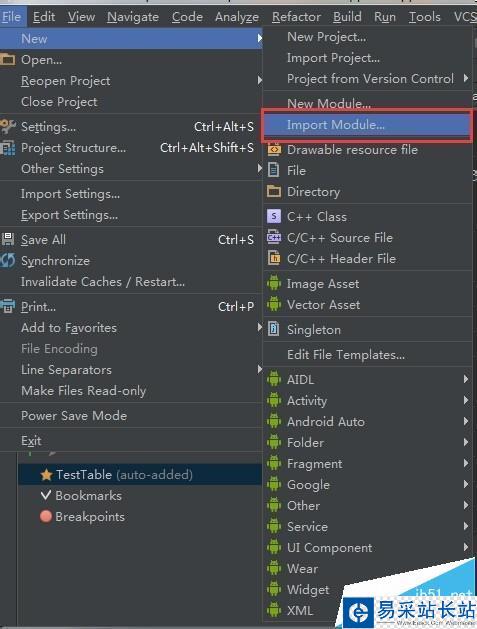Image resolution: width=477 pixels, height=629 pixels.
Task: Click the Synchronize refresh icon
Action: (x=8, y=260)
